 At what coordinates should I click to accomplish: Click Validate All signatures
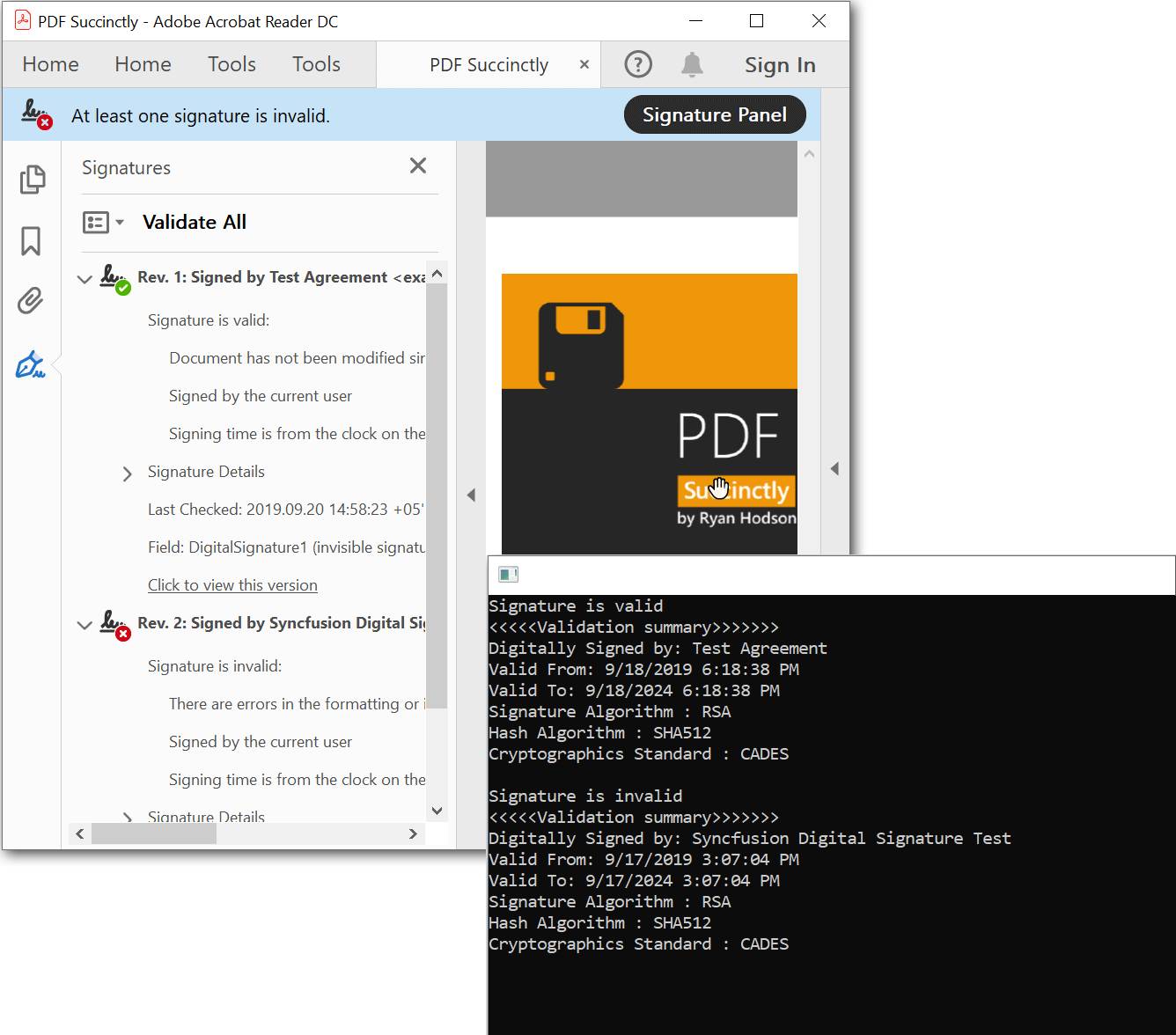[195, 223]
